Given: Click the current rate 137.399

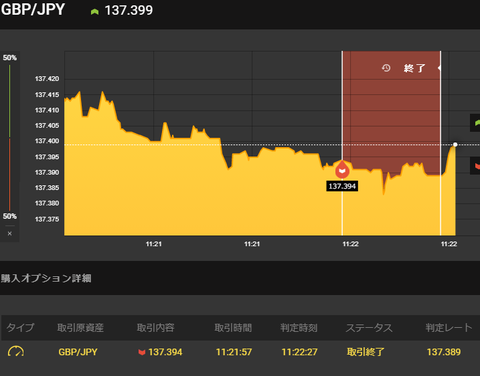Looking at the screenshot, I should coord(129,10).
